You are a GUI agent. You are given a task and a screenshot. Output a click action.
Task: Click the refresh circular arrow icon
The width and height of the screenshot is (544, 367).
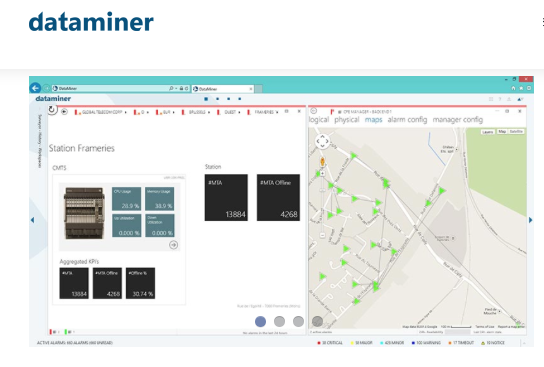point(52,110)
